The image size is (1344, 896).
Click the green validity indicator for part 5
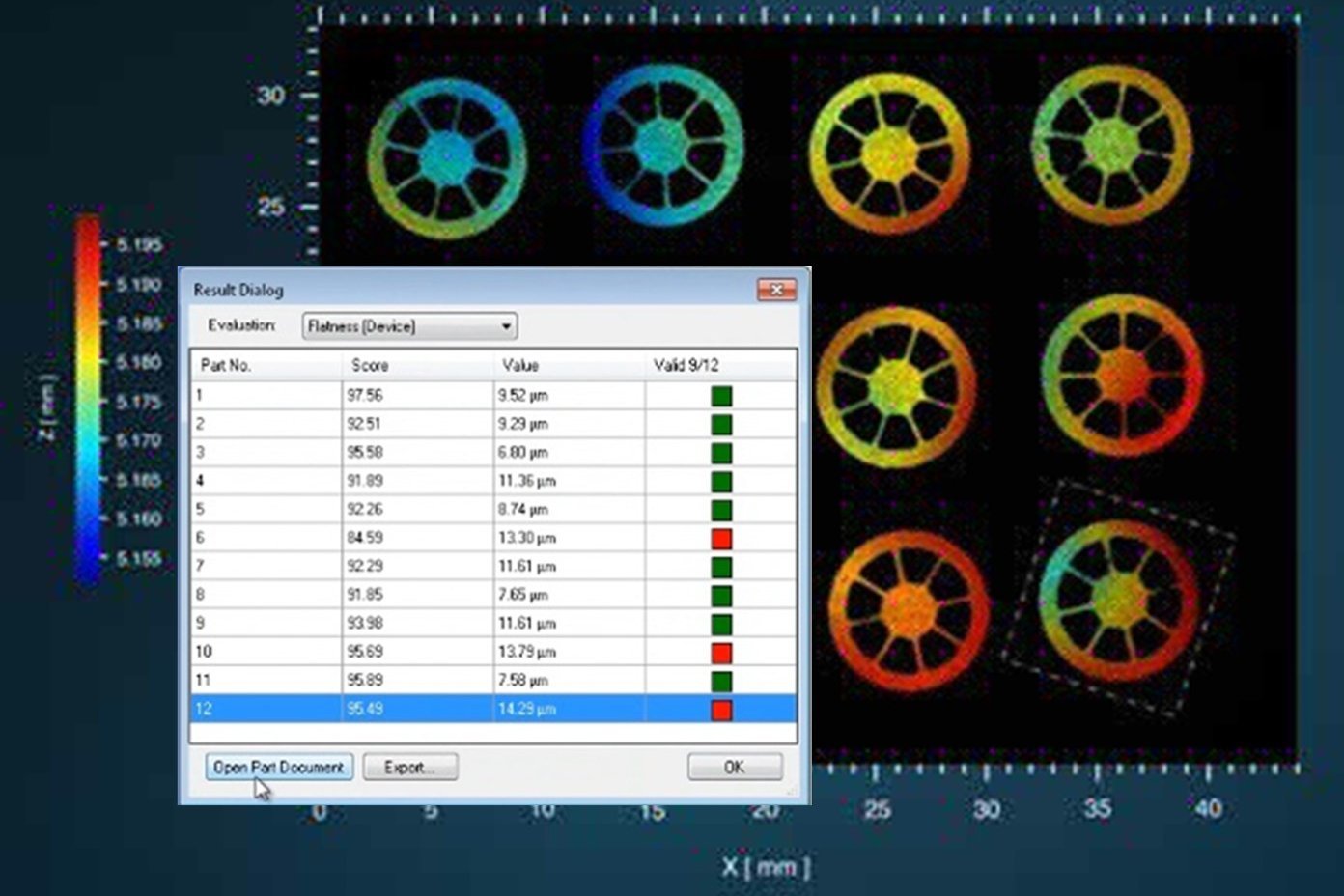pyautogui.click(x=722, y=509)
